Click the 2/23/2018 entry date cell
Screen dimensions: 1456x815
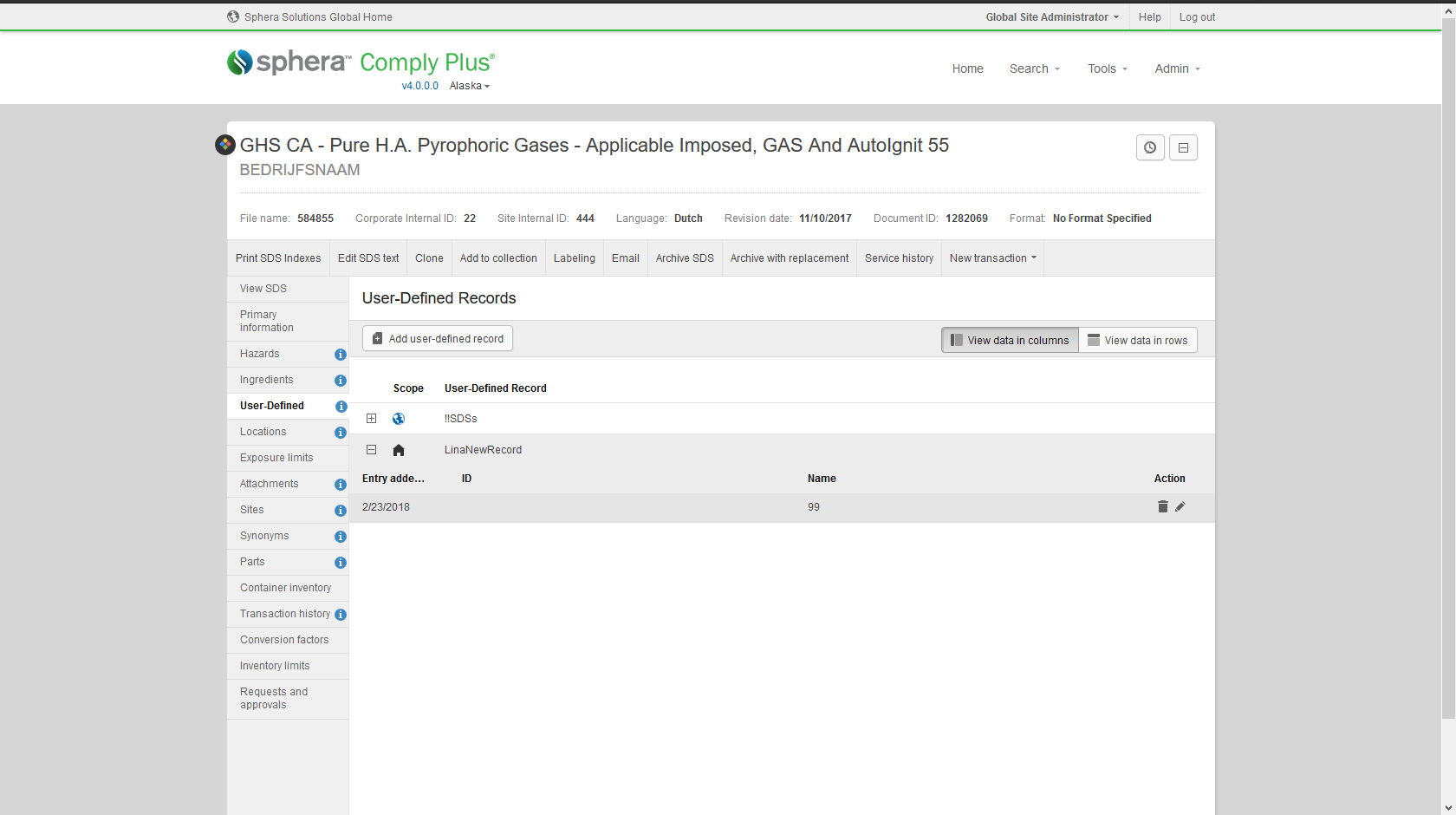386,507
